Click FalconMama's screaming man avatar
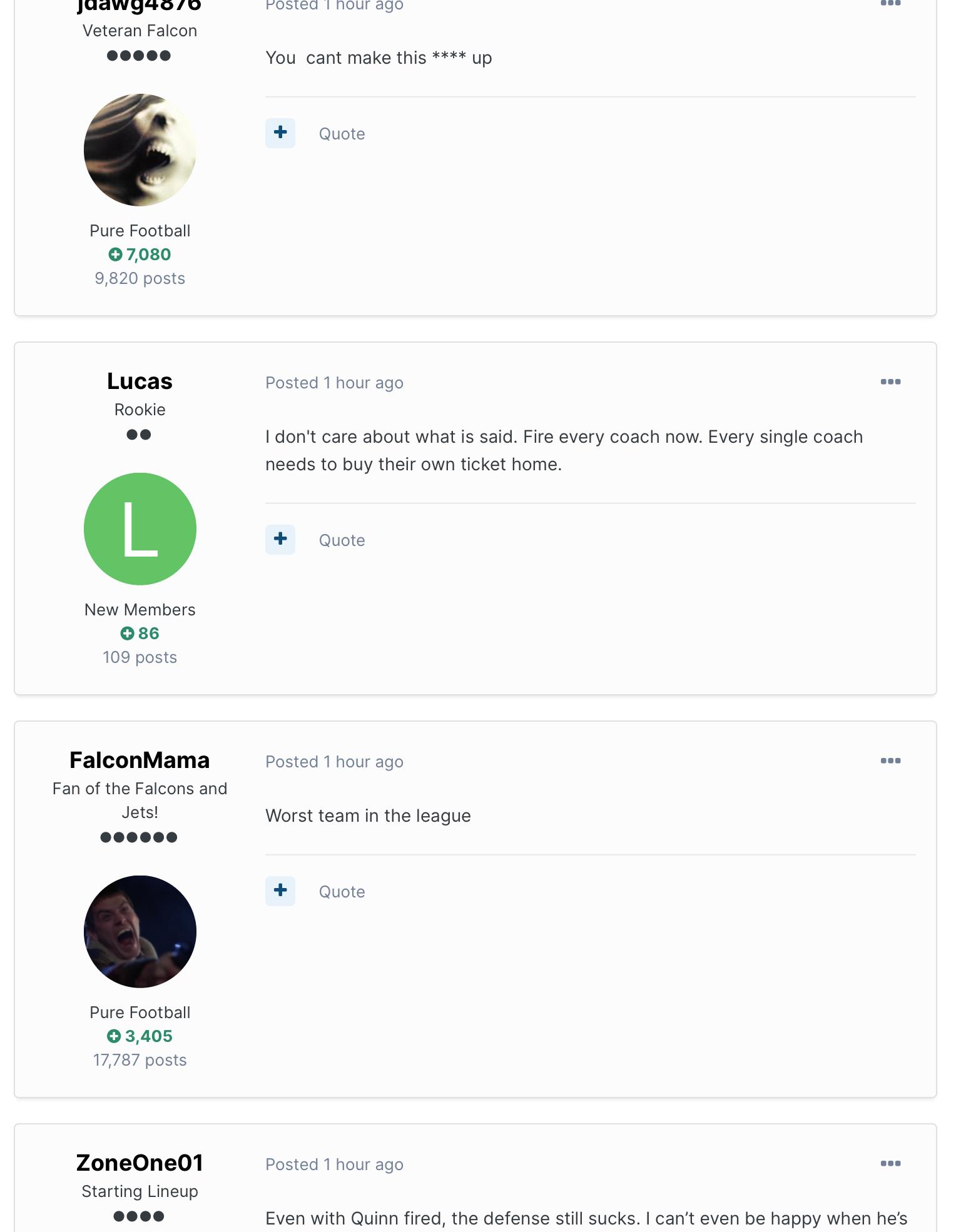Viewport: 956px width, 1232px height. pyautogui.click(x=140, y=932)
